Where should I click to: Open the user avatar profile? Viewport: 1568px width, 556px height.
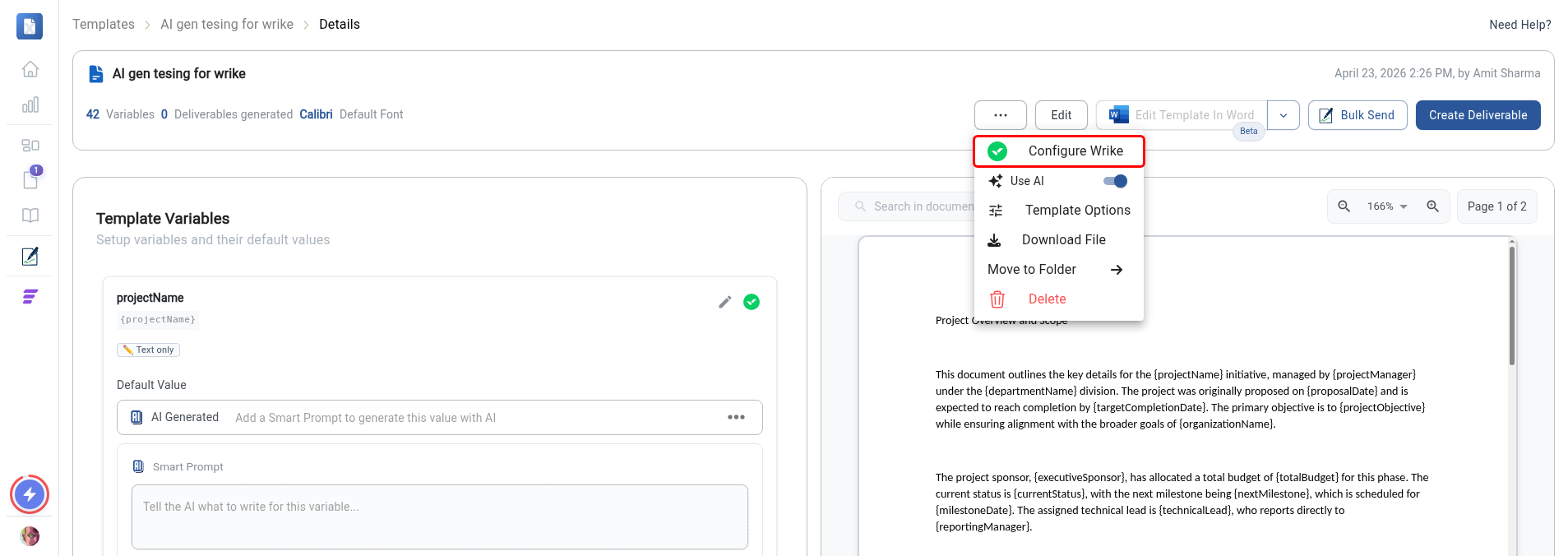(30, 536)
